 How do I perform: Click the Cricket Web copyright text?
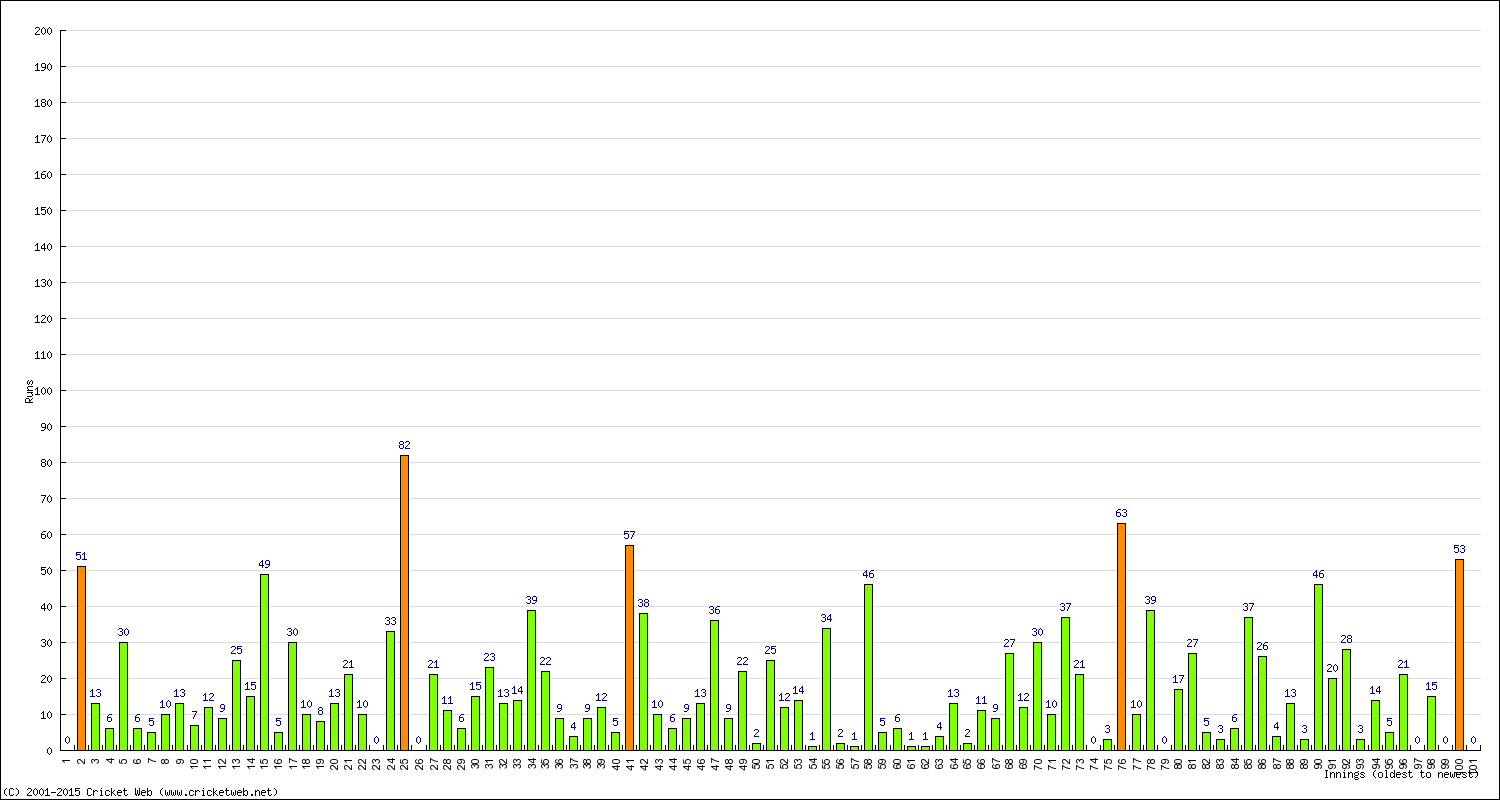[x=141, y=792]
